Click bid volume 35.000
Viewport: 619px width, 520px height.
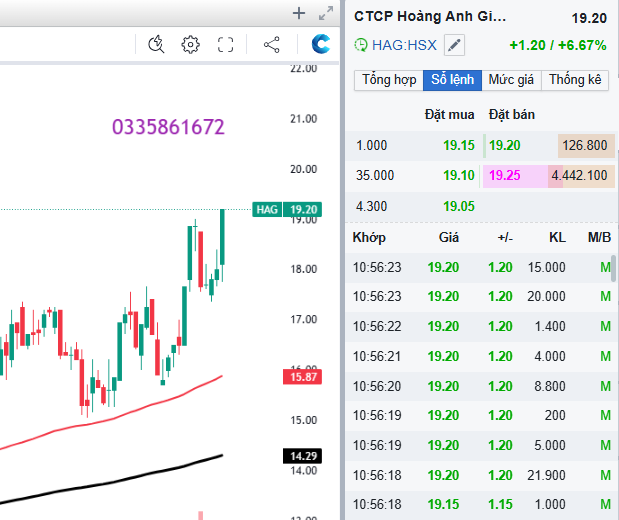375,175
